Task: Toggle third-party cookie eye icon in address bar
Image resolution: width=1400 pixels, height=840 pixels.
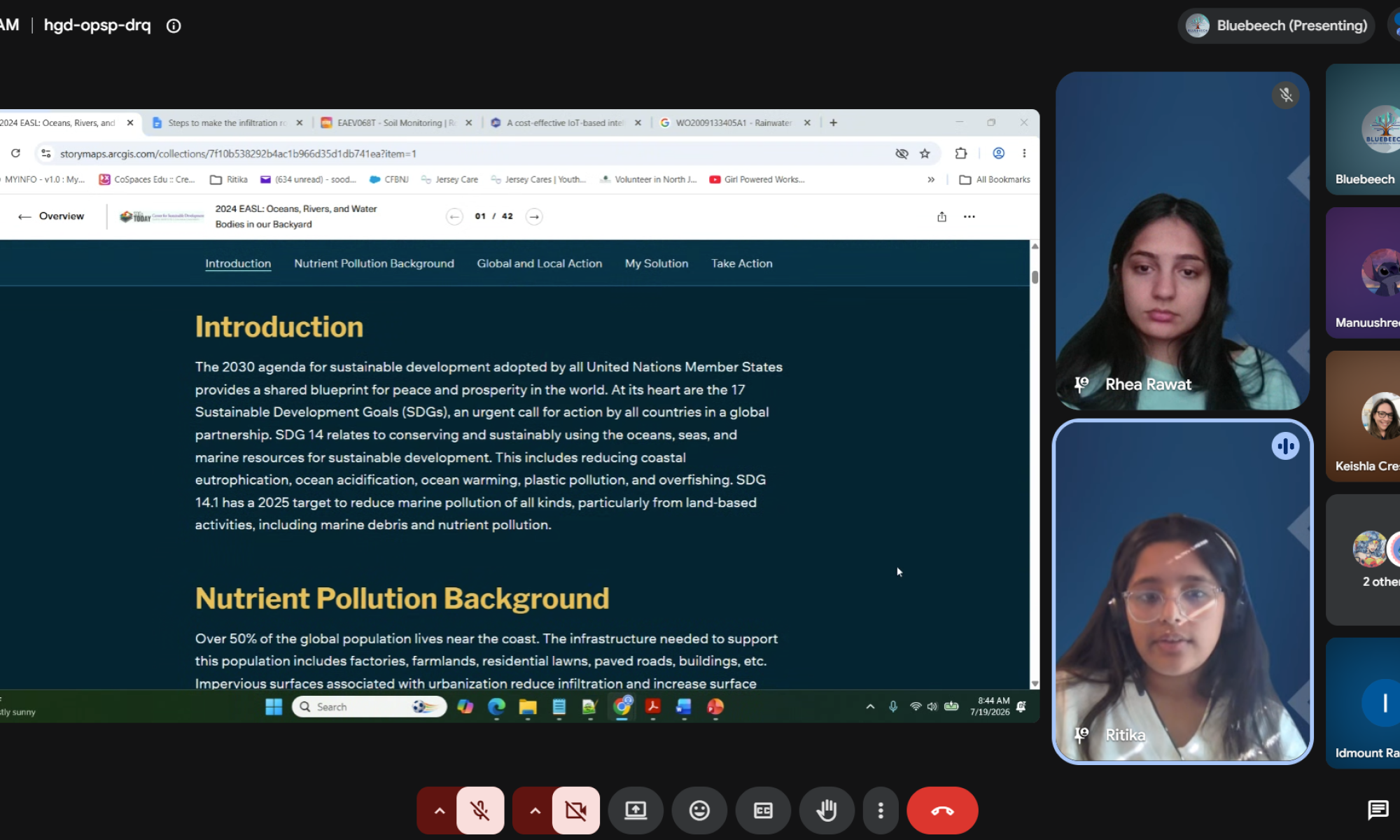Action: (902, 153)
